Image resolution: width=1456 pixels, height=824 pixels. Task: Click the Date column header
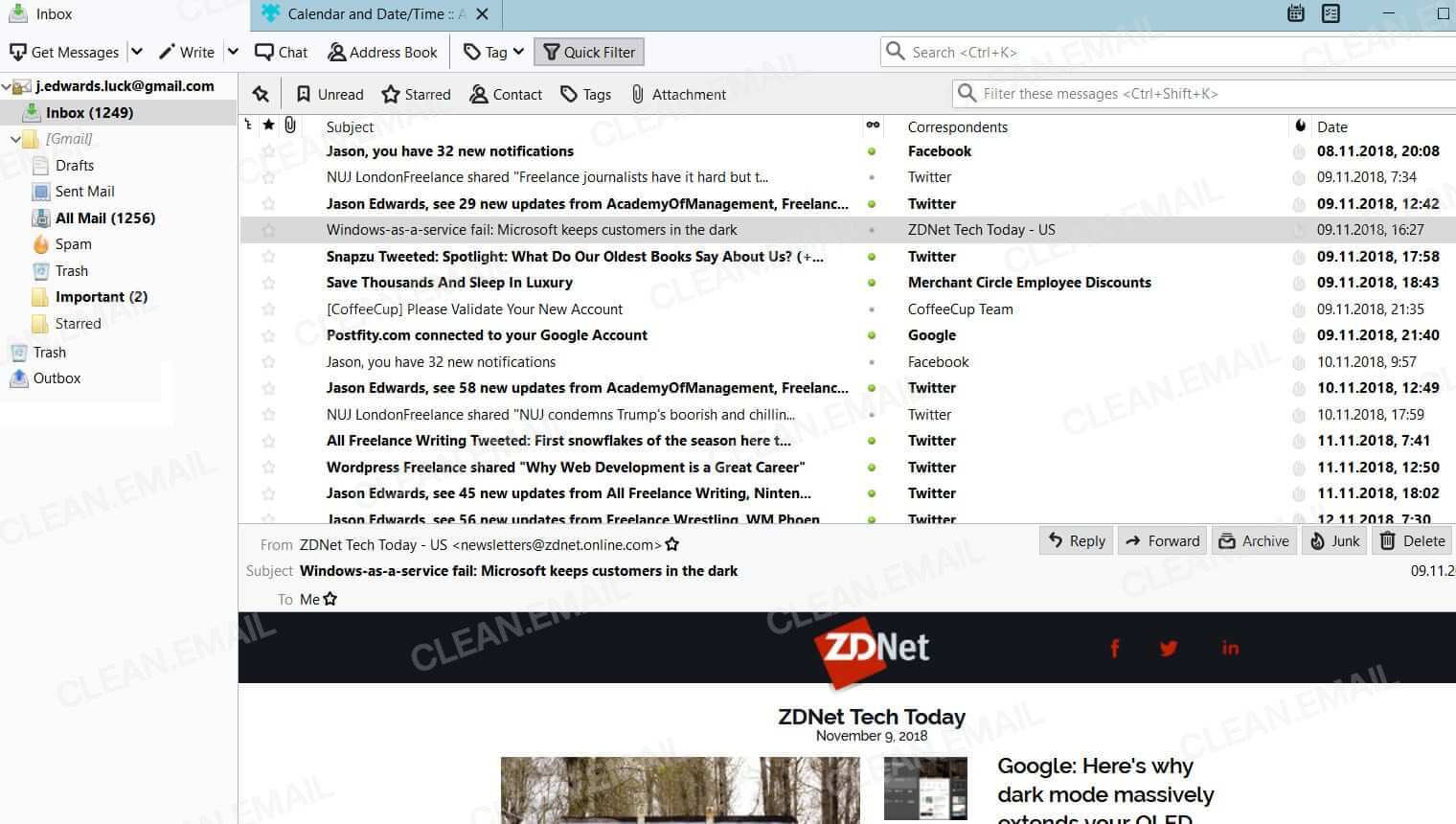click(x=1331, y=126)
